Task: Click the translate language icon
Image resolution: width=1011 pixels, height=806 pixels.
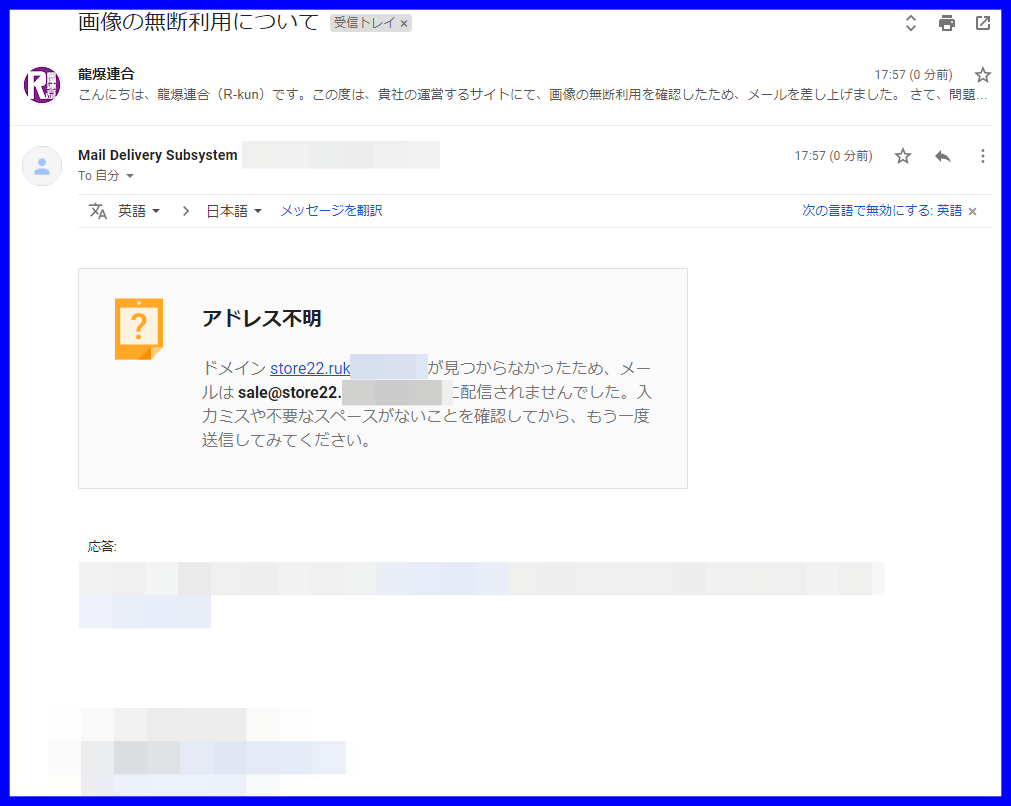Action: click(96, 211)
